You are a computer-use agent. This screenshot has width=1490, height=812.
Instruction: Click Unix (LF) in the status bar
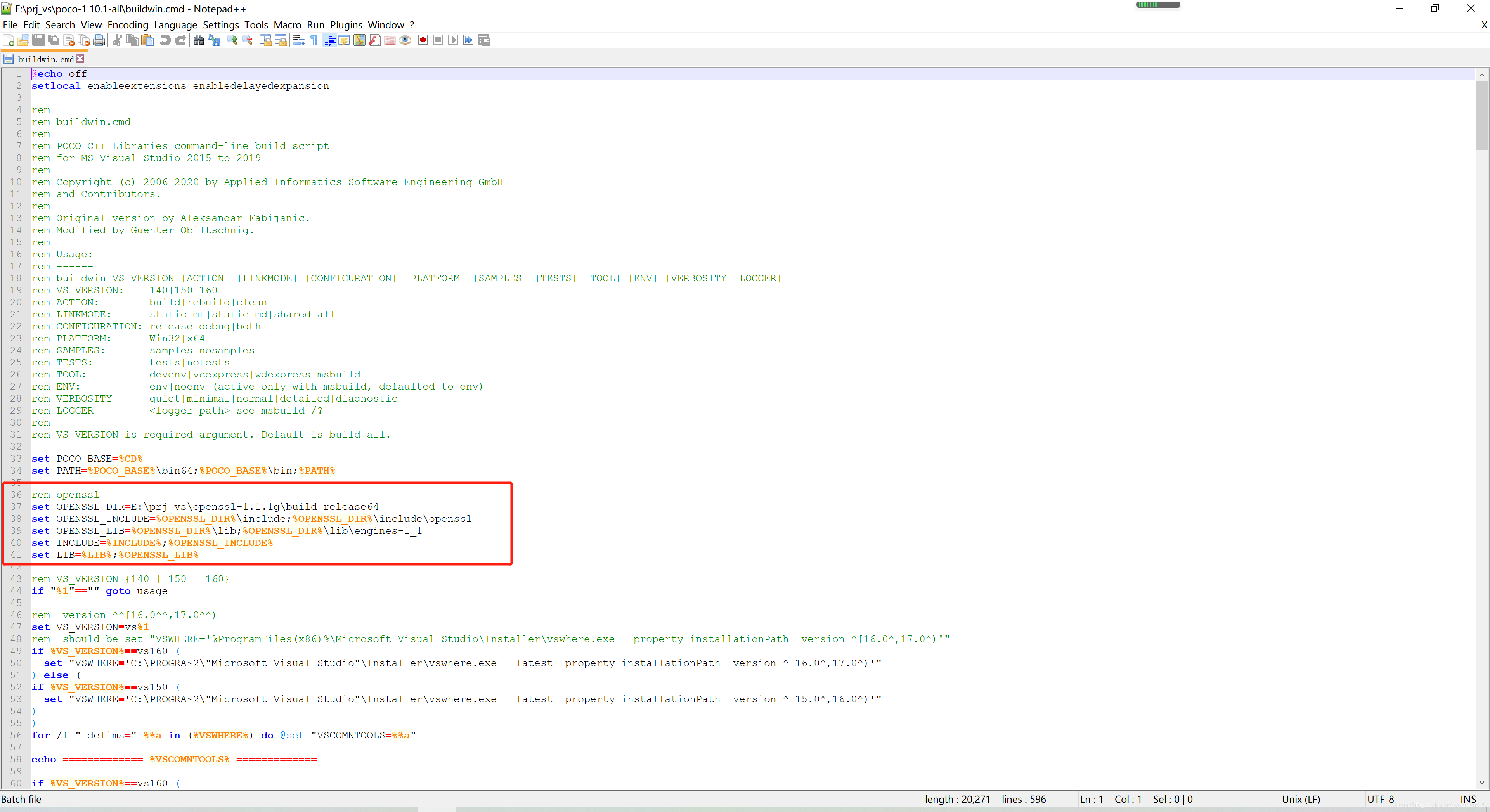point(1301,799)
